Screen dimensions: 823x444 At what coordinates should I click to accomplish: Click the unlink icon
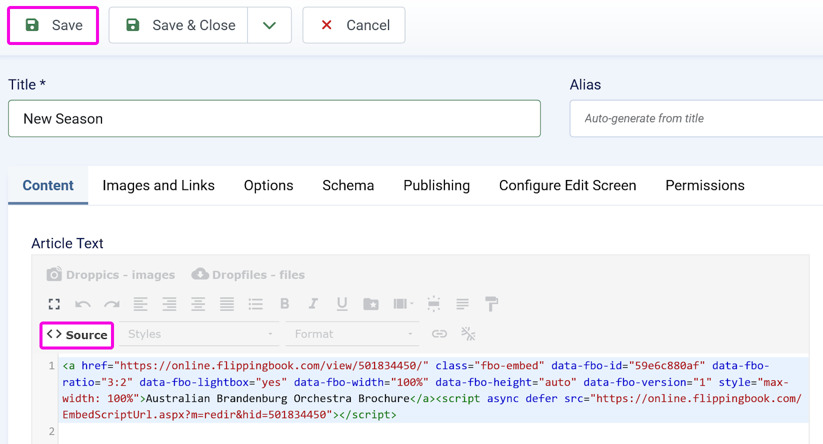(x=468, y=334)
